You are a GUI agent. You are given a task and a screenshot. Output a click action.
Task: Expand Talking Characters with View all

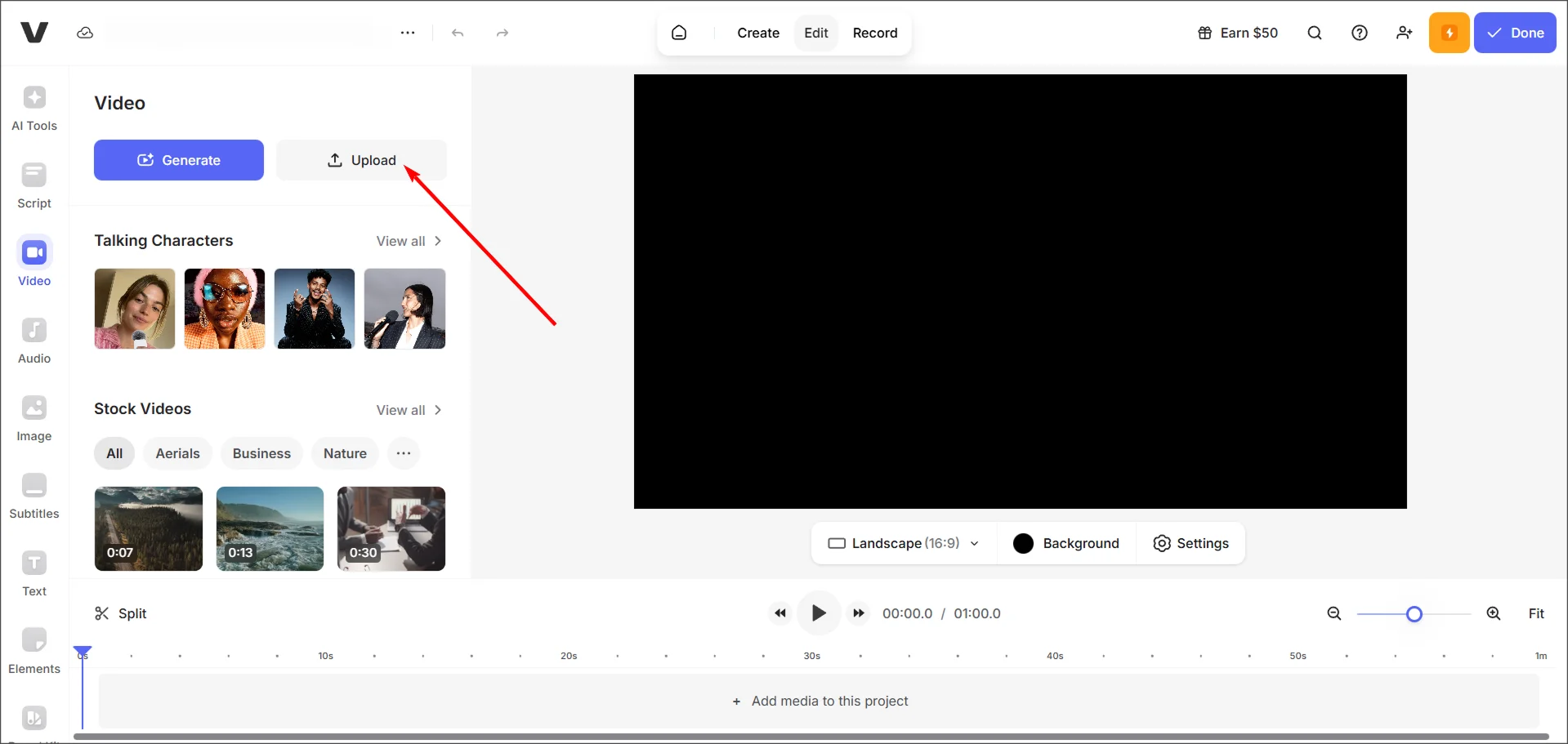(x=409, y=241)
